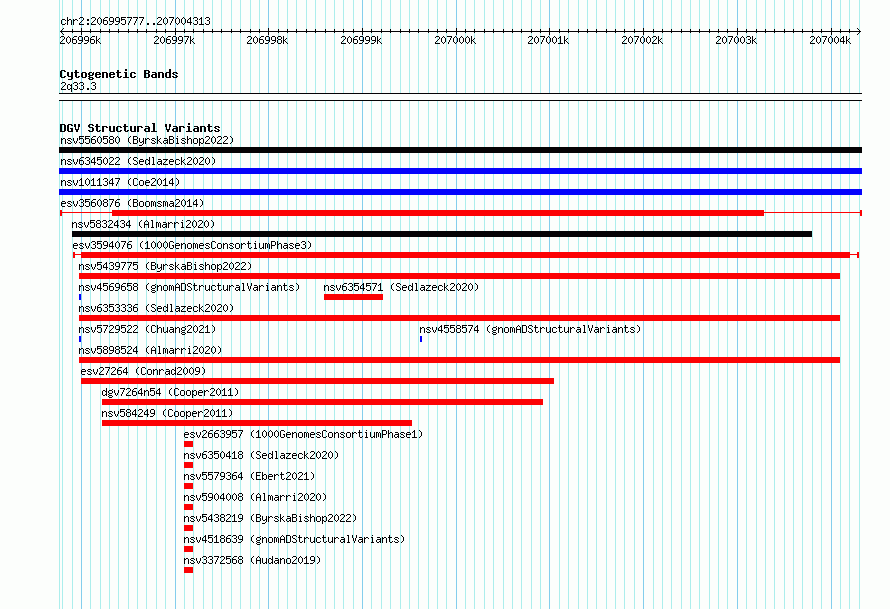The height and width of the screenshot is (609, 890).
Task: Click the red bar under esv27264
Action: coord(317,381)
